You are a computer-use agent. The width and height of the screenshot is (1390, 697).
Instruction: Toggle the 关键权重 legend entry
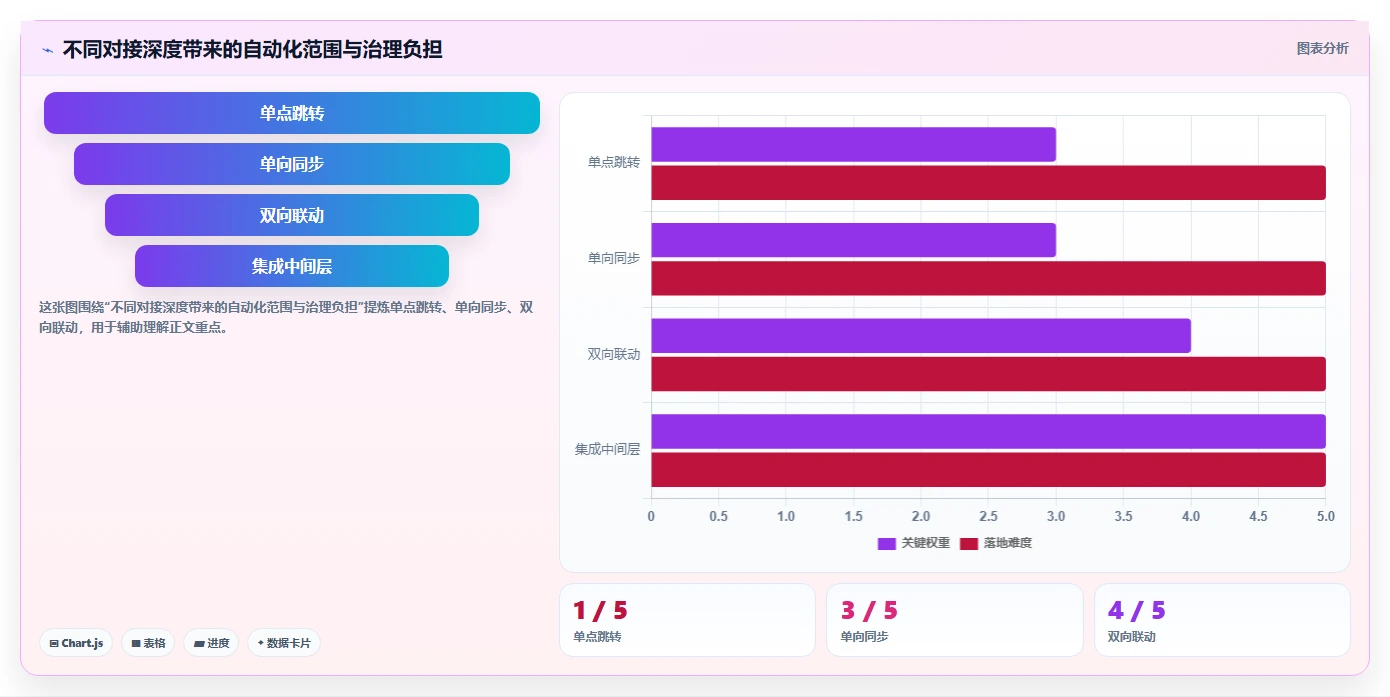click(914, 543)
